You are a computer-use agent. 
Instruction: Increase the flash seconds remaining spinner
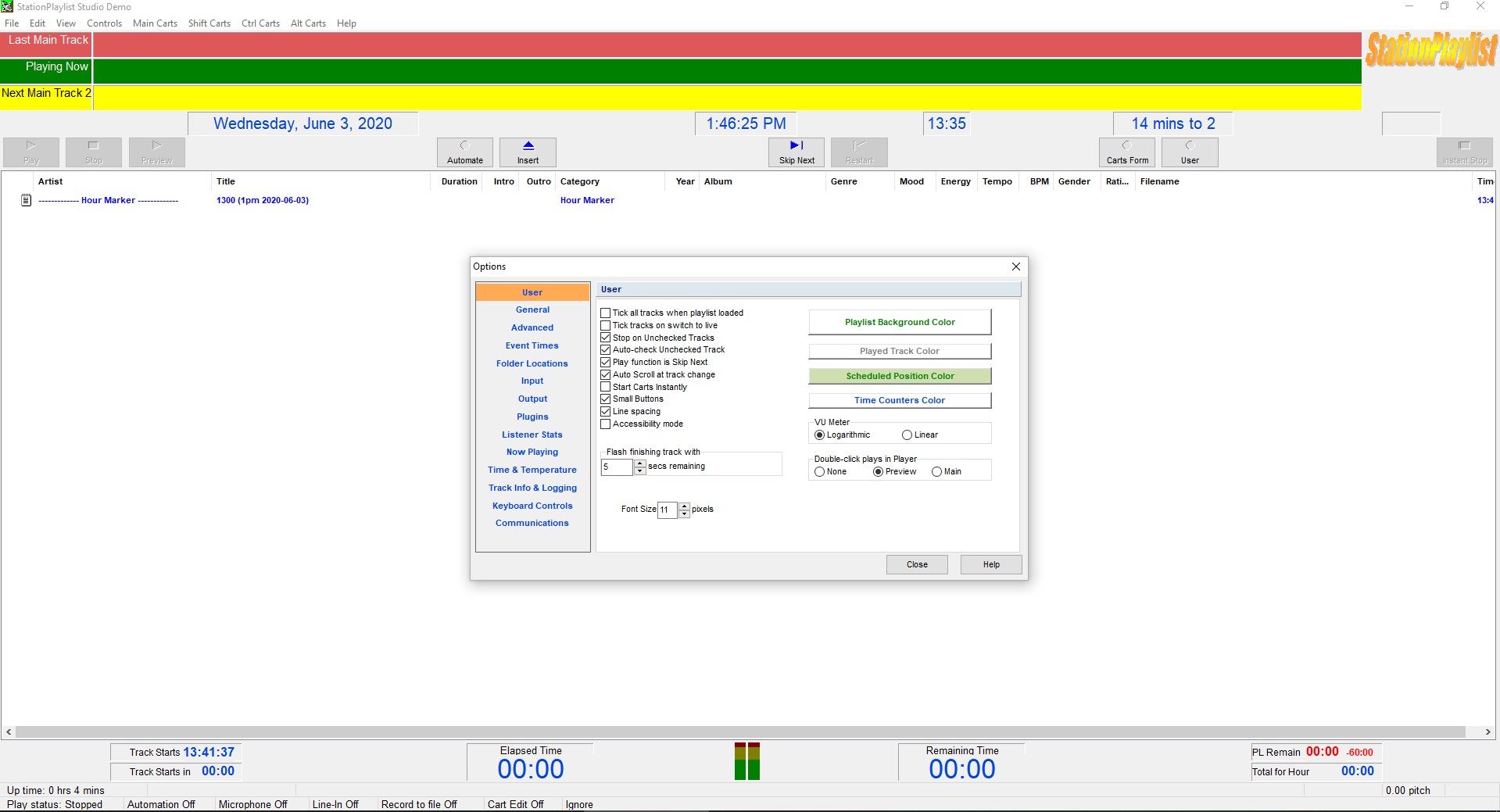tap(640, 463)
